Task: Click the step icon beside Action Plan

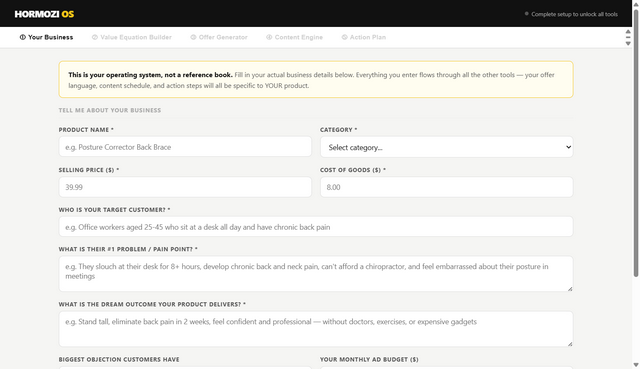Action: [x=344, y=37]
